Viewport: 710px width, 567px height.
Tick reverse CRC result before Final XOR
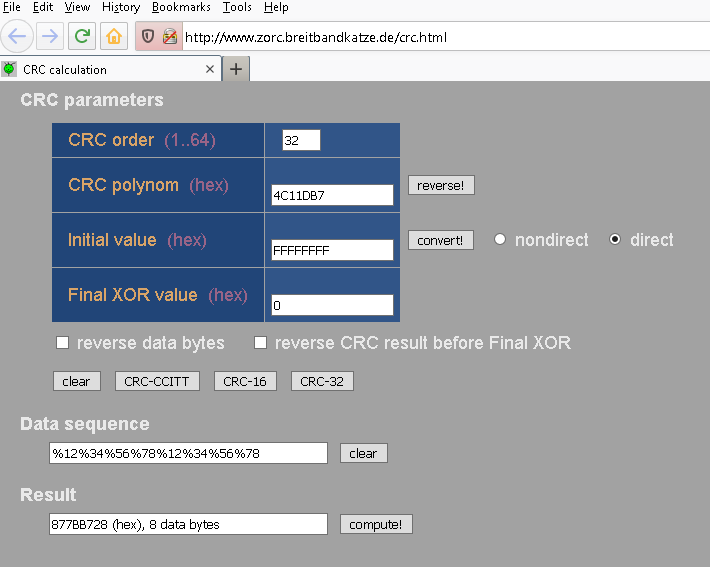(x=260, y=342)
